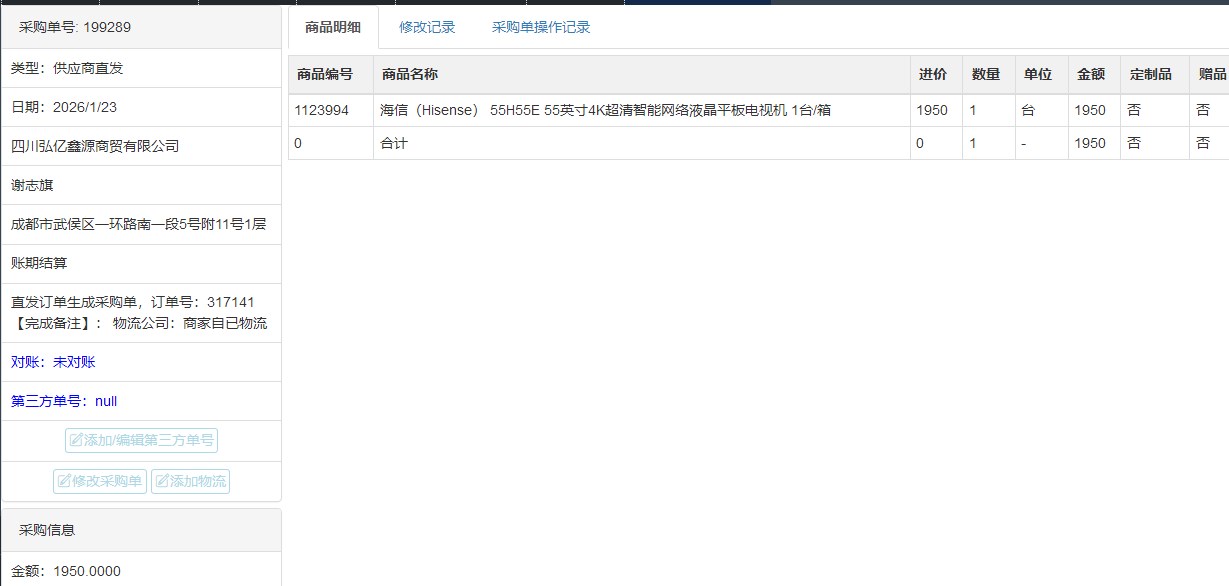Click the 采购单号: 199289 panel header
Screen dimensions: 1229x586
click(x=75, y=27)
